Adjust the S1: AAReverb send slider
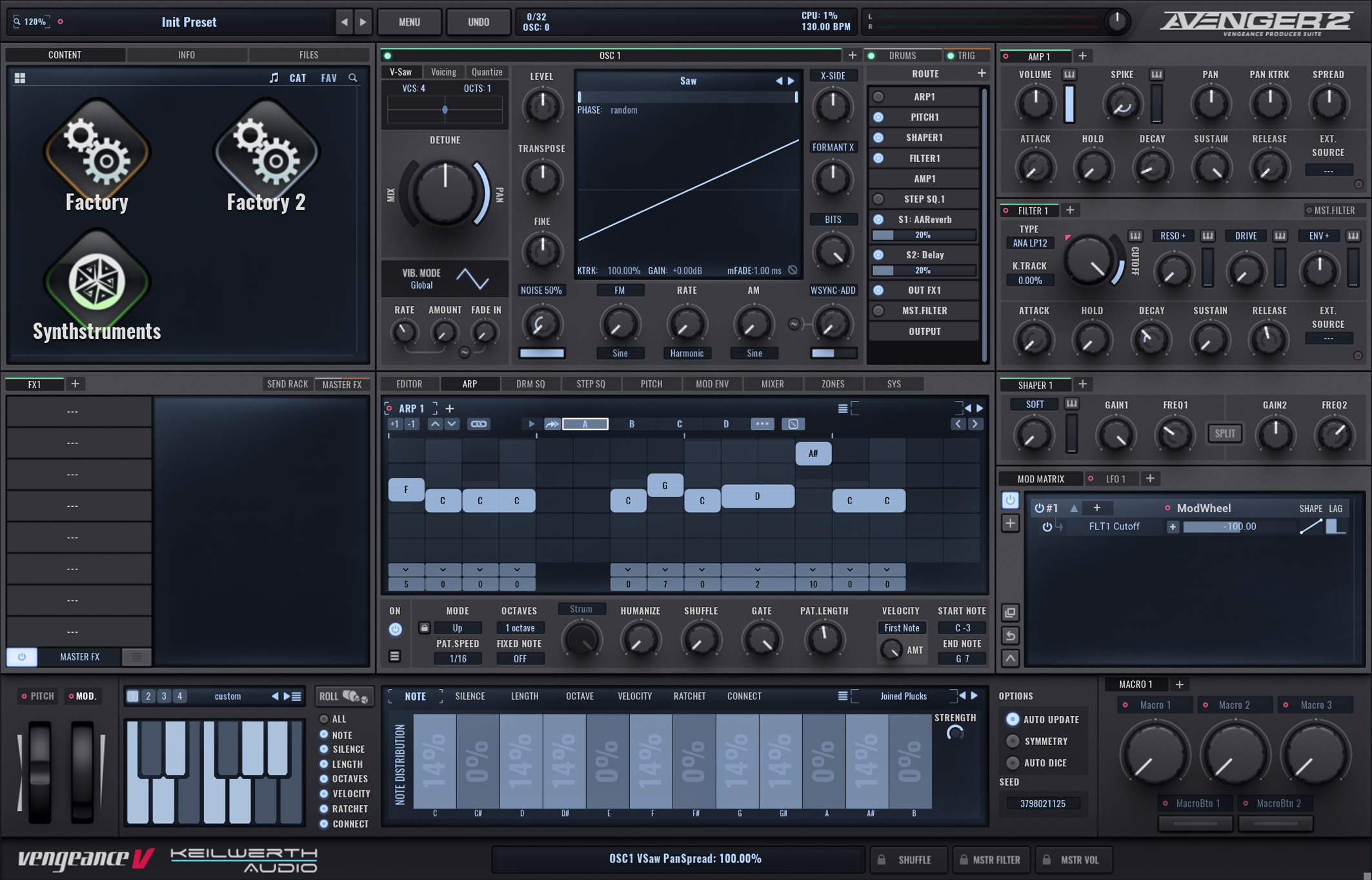This screenshot has width=1372, height=880. pos(923,235)
